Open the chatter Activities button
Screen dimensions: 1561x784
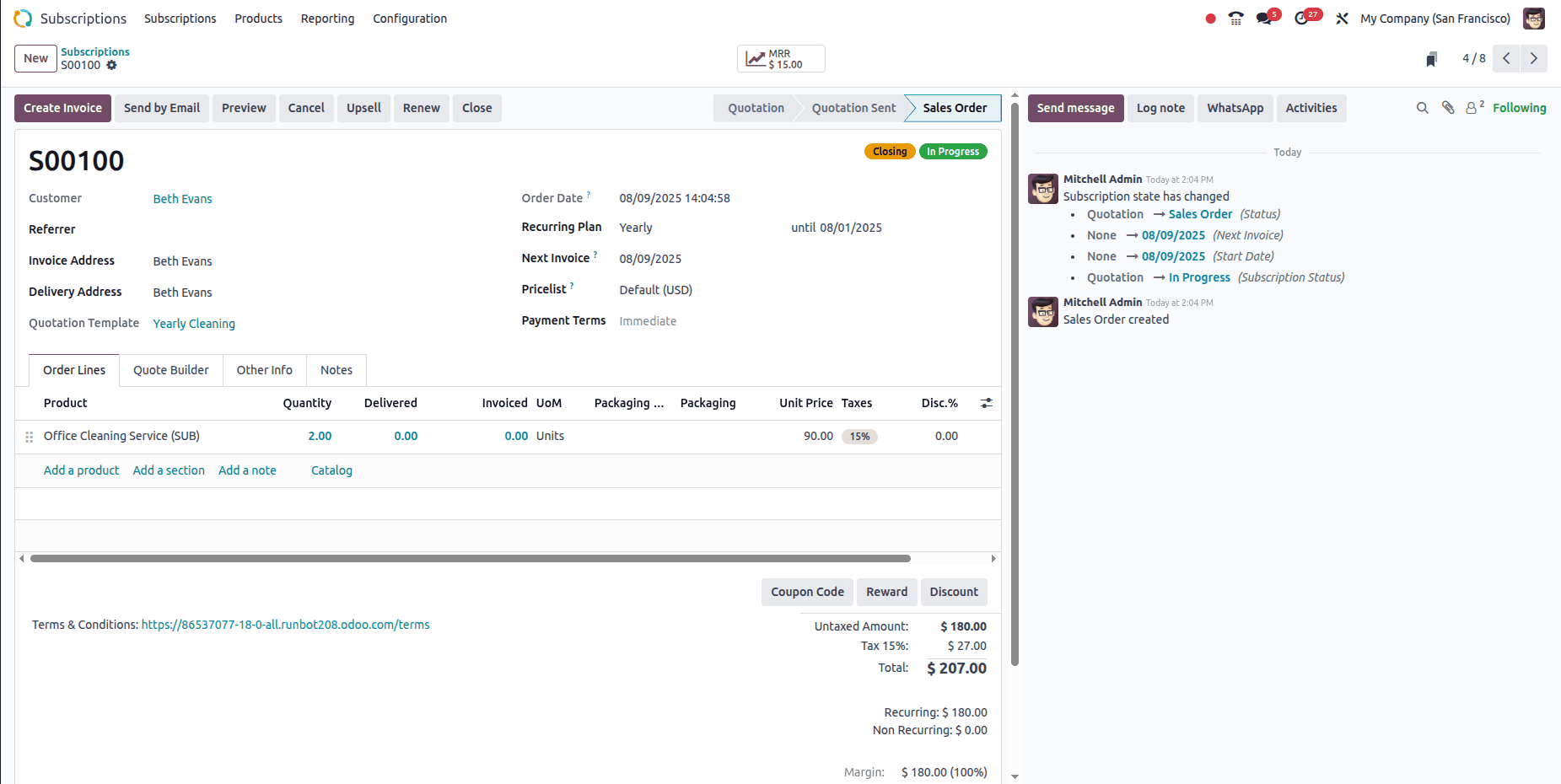point(1311,108)
